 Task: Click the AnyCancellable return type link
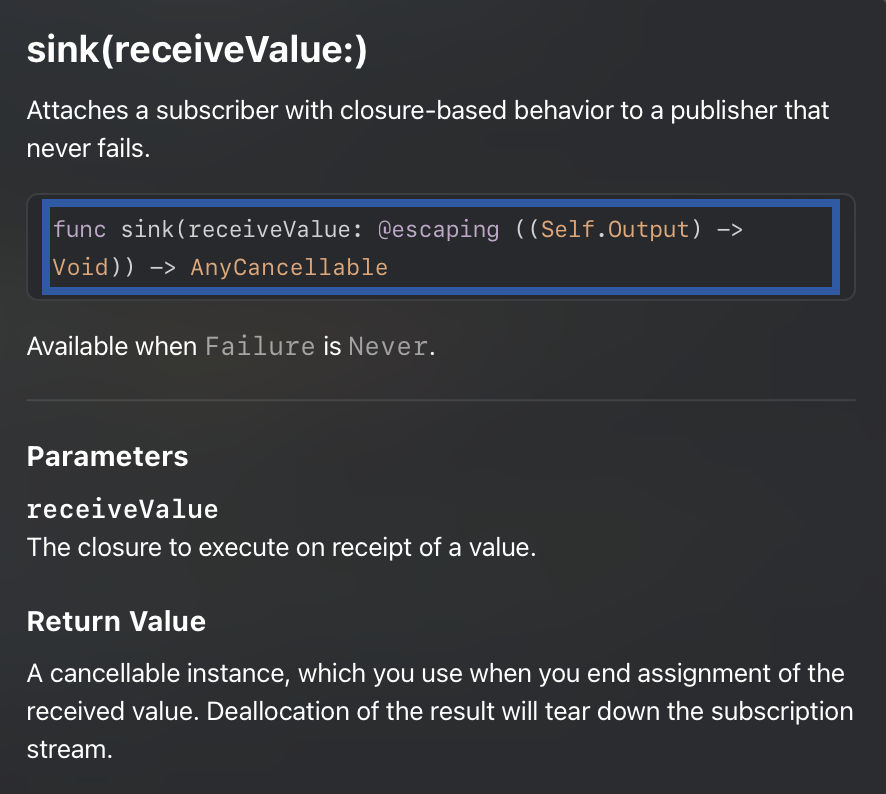(x=289, y=267)
